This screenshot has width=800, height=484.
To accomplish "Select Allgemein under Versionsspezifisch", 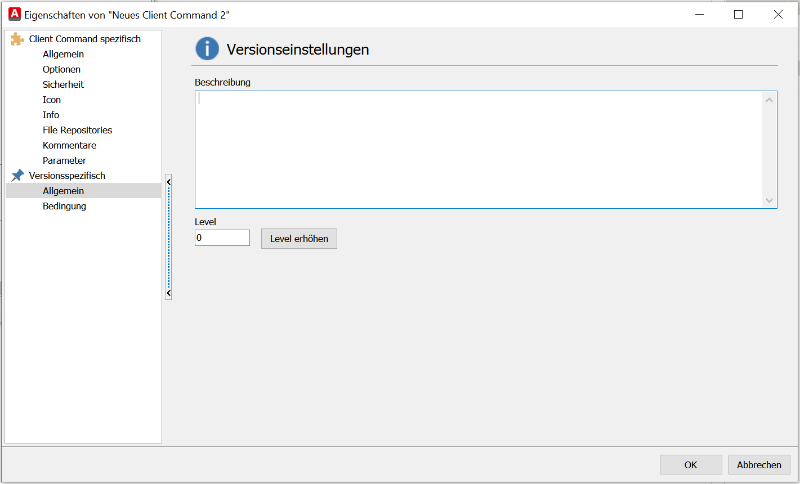I will point(84,191).
